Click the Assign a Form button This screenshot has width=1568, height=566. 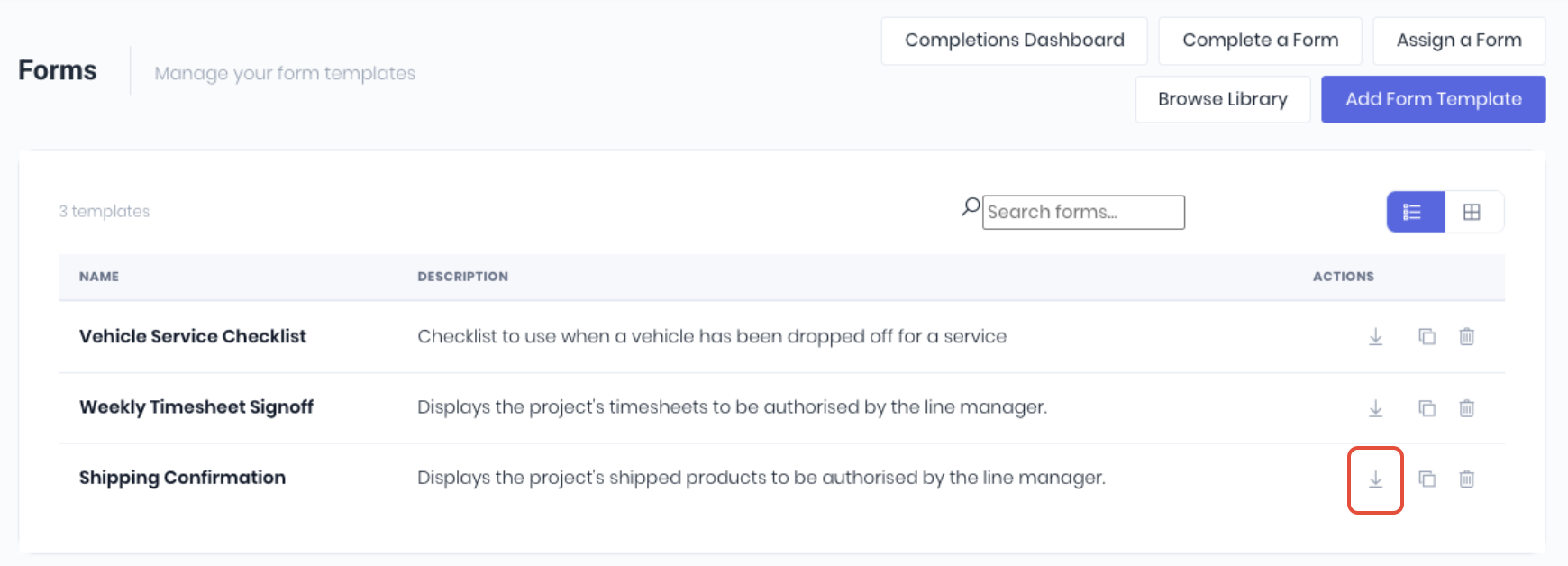(1459, 41)
